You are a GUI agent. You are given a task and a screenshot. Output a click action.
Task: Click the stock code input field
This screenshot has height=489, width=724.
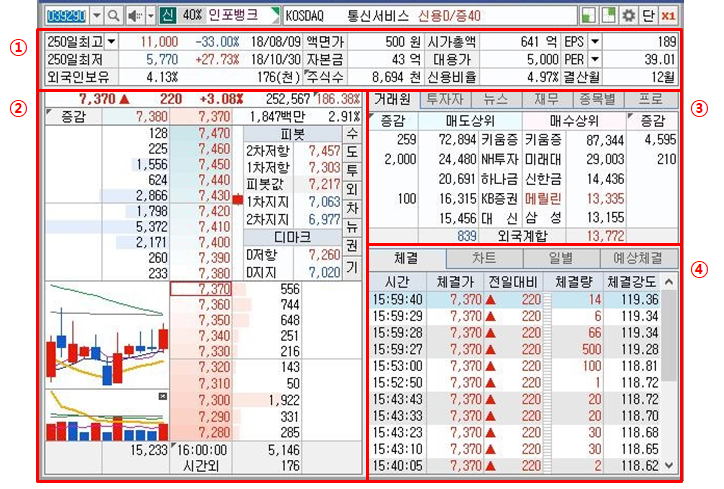(x=66, y=16)
